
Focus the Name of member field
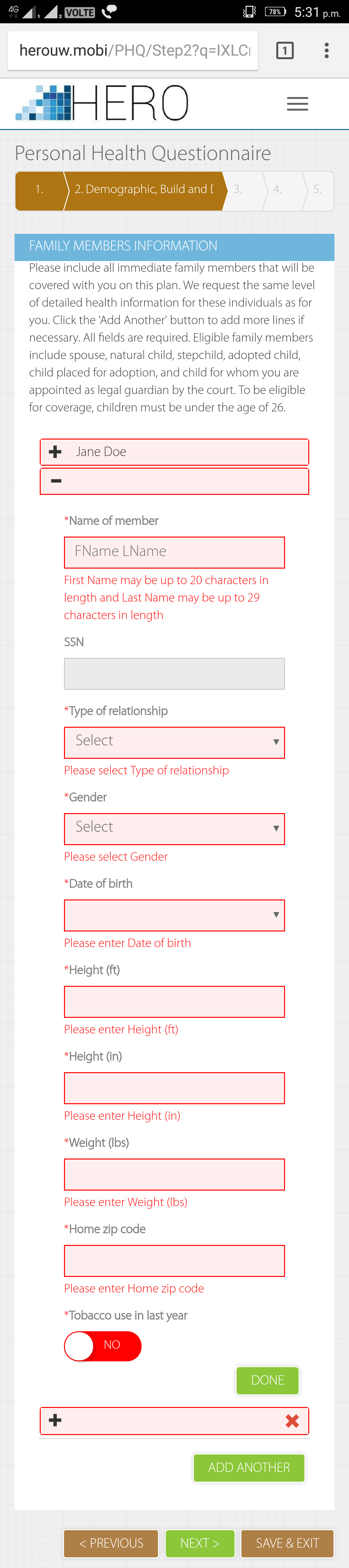pyautogui.click(x=174, y=552)
